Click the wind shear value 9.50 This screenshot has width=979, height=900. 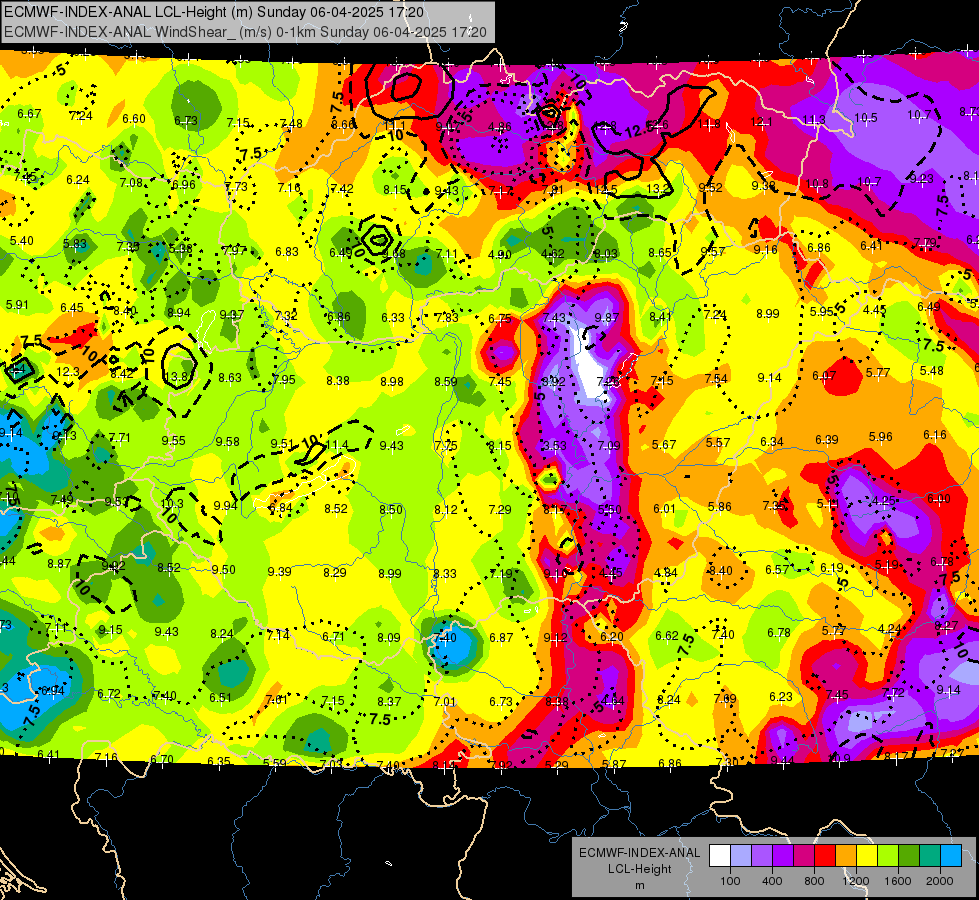coord(224,569)
